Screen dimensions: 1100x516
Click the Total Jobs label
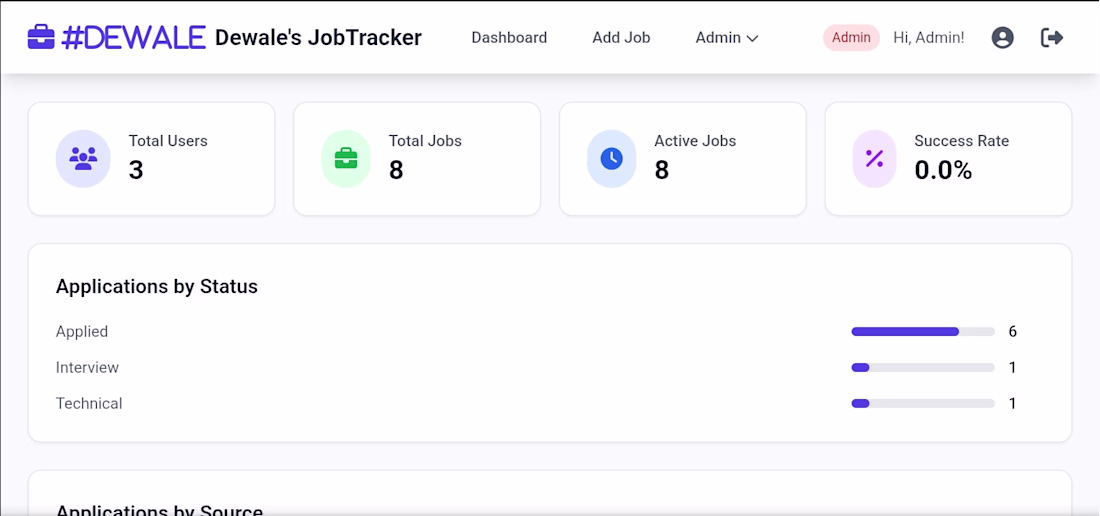[x=425, y=141]
